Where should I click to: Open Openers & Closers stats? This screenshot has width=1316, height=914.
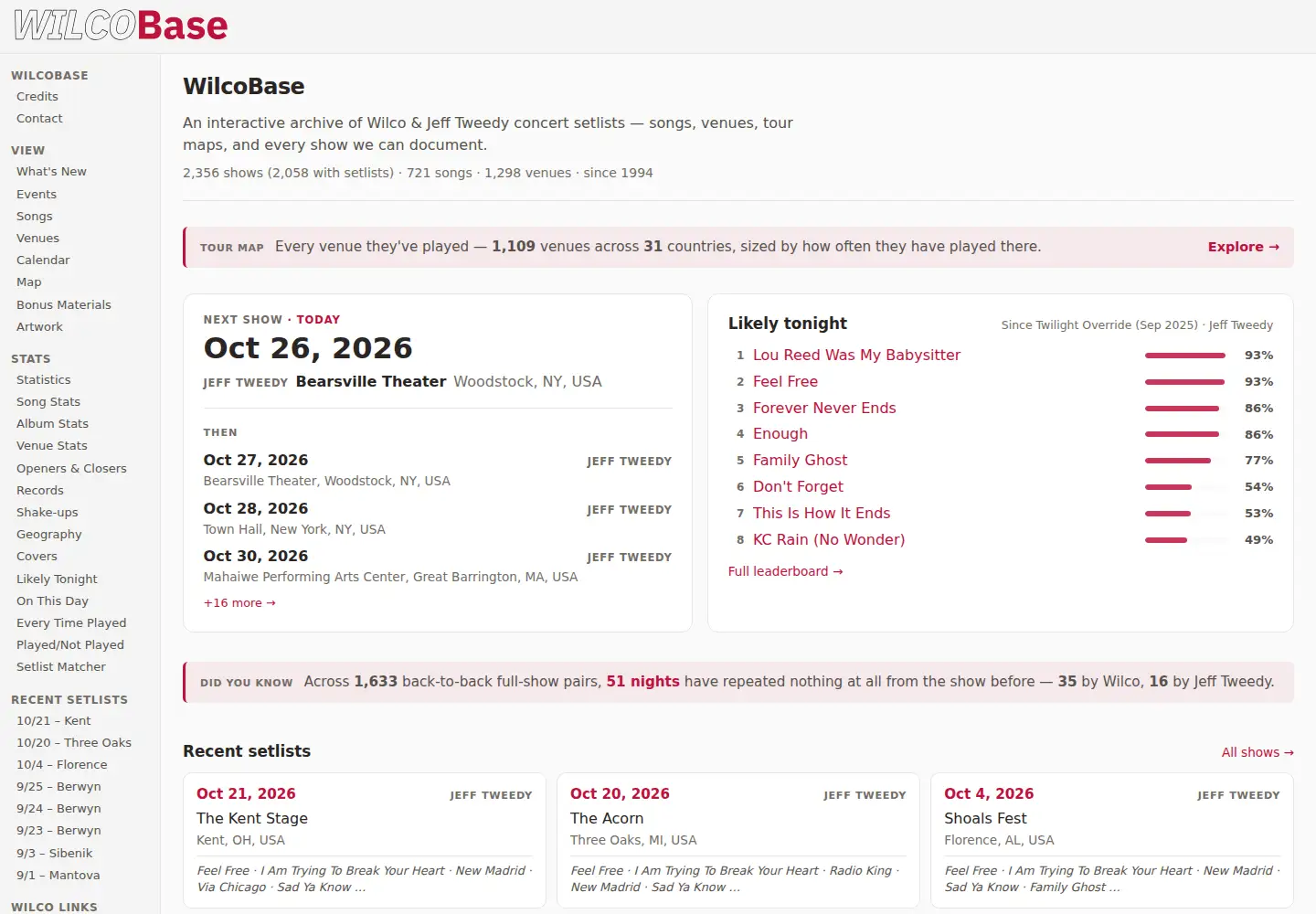pos(71,469)
